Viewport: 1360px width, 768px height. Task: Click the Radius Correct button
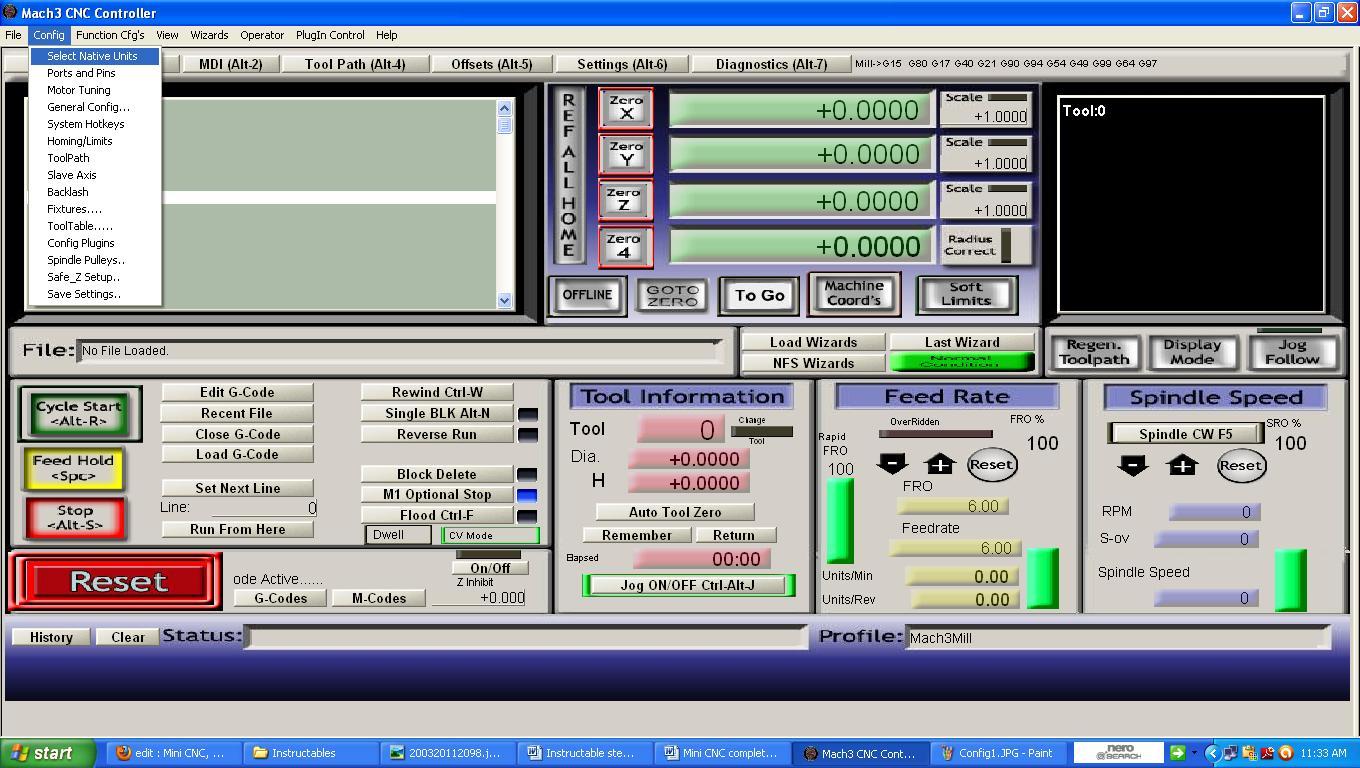tap(987, 245)
